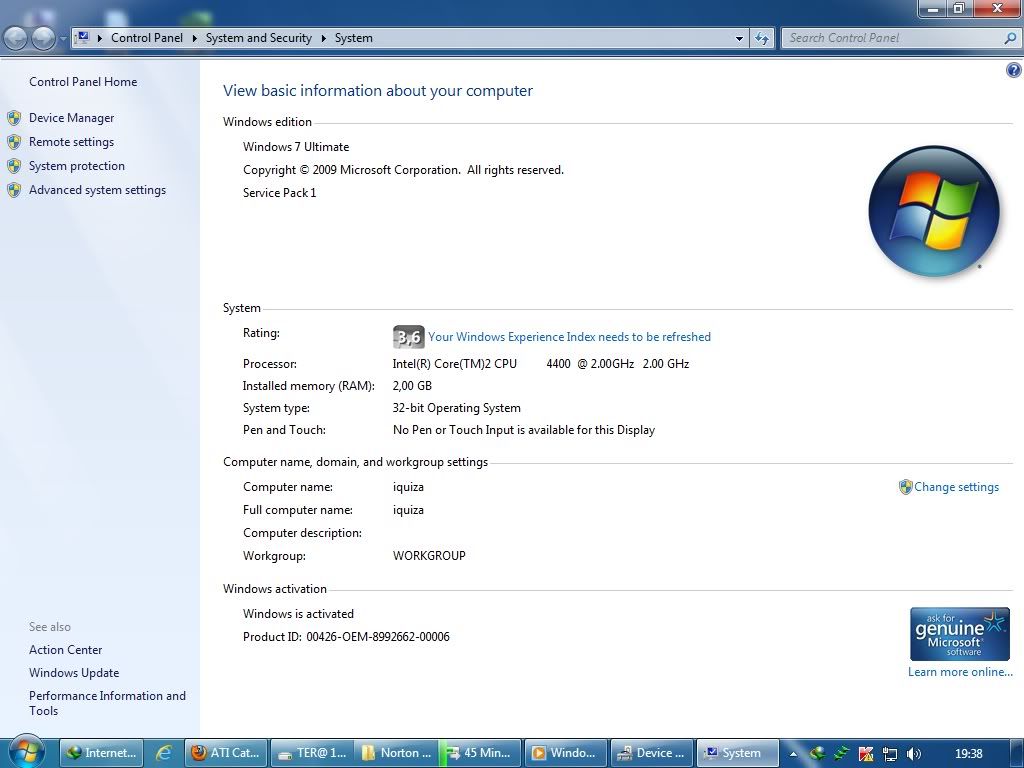
Task: Switch to Windows Media Player taskbar button
Action: [x=566, y=753]
